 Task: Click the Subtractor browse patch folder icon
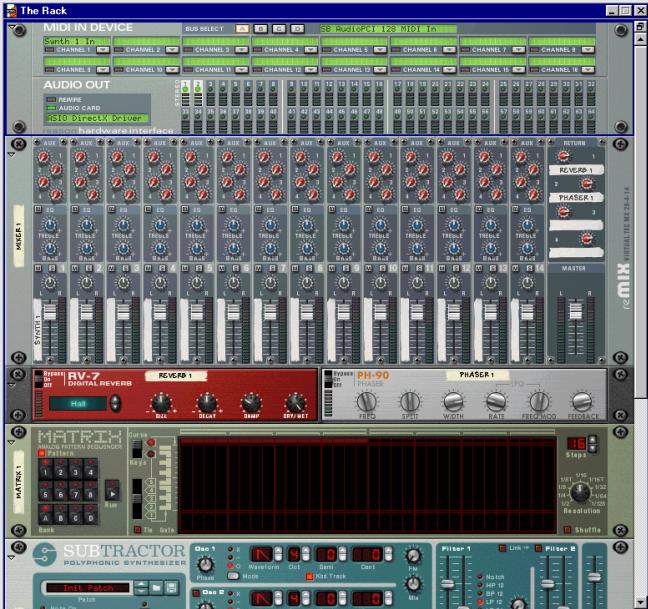tap(156, 587)
